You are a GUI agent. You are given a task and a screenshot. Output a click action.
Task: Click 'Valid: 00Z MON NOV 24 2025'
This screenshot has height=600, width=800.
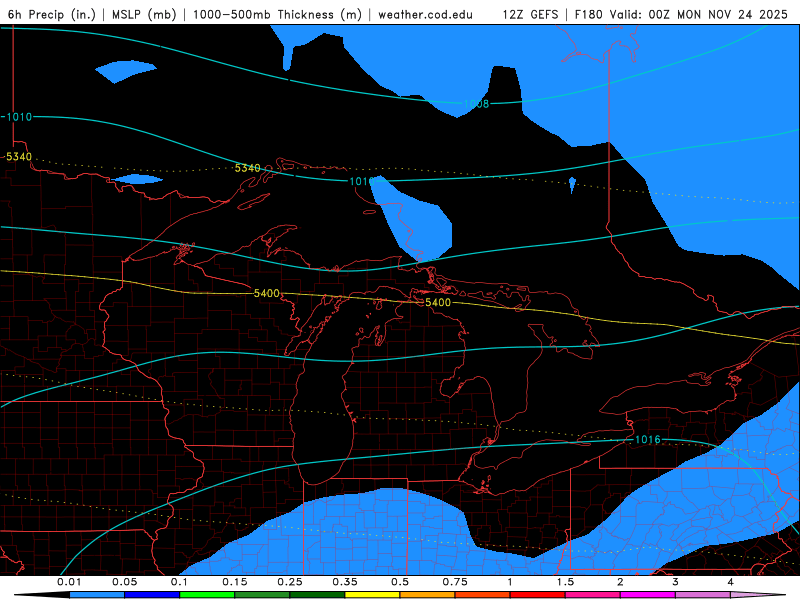[x=699, y=14]
